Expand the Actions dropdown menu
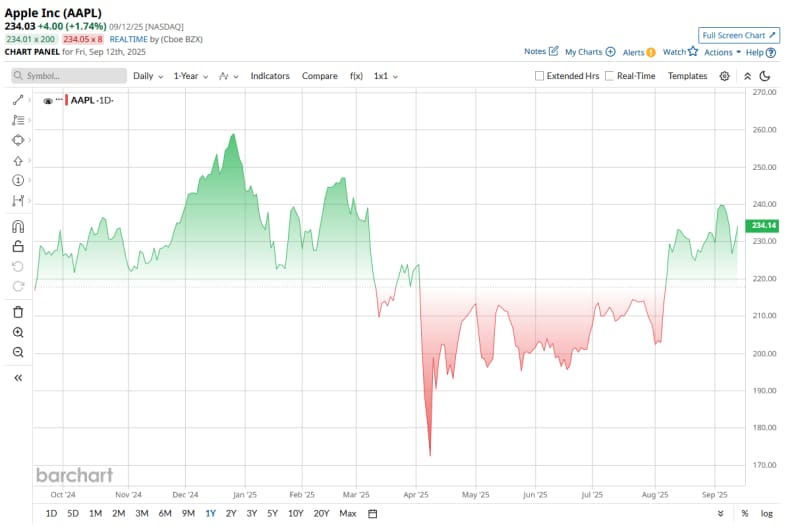Image resolution: width=800 pixels, height=531 pixels. click(722, 52)
